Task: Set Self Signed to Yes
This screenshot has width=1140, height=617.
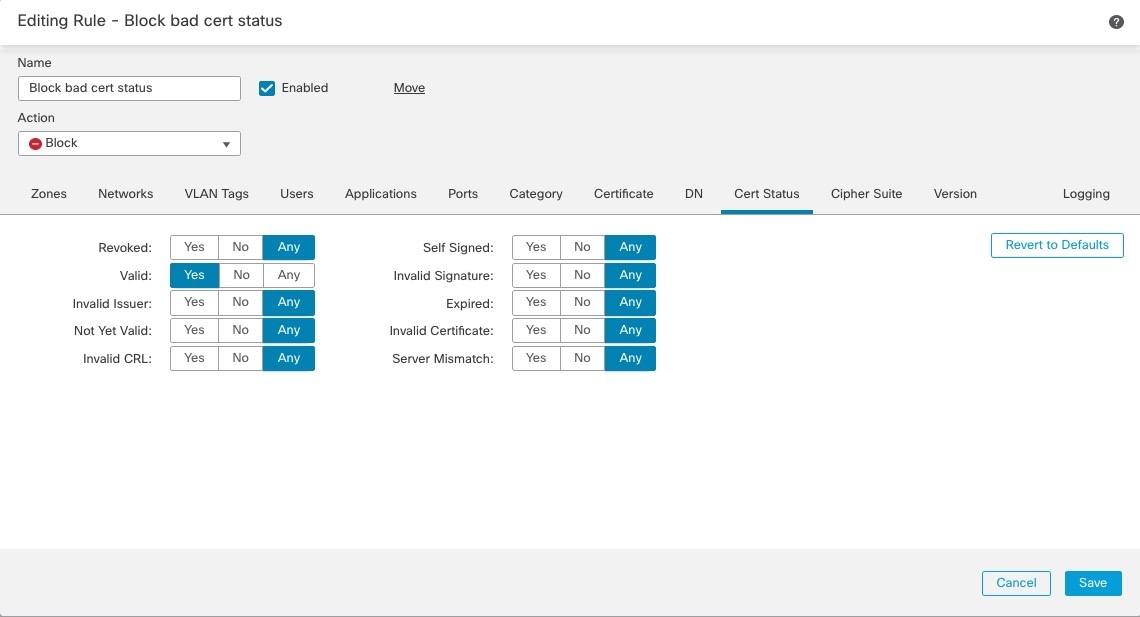Action: (536, 247)
